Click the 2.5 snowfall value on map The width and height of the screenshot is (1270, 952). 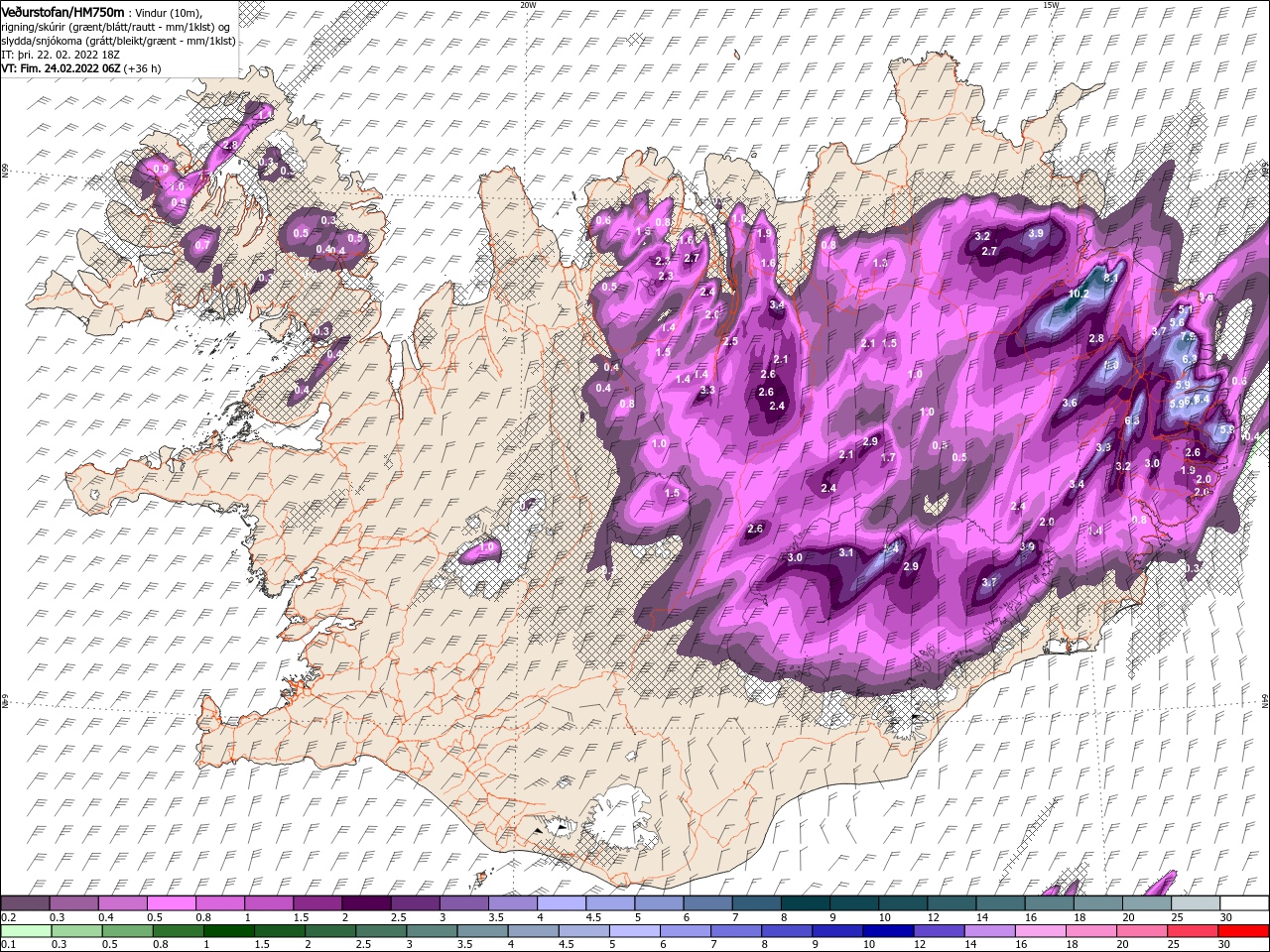pyautogui.click(x=731, y=341)
